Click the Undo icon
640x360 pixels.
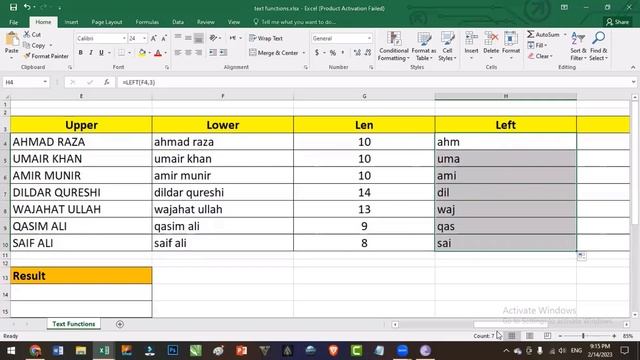(27, 7)
